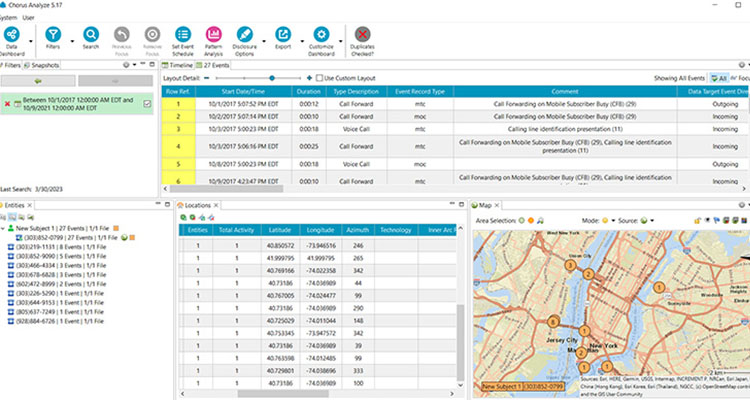
Task: Switch to the Timeline tab
Action: (177, 65)
